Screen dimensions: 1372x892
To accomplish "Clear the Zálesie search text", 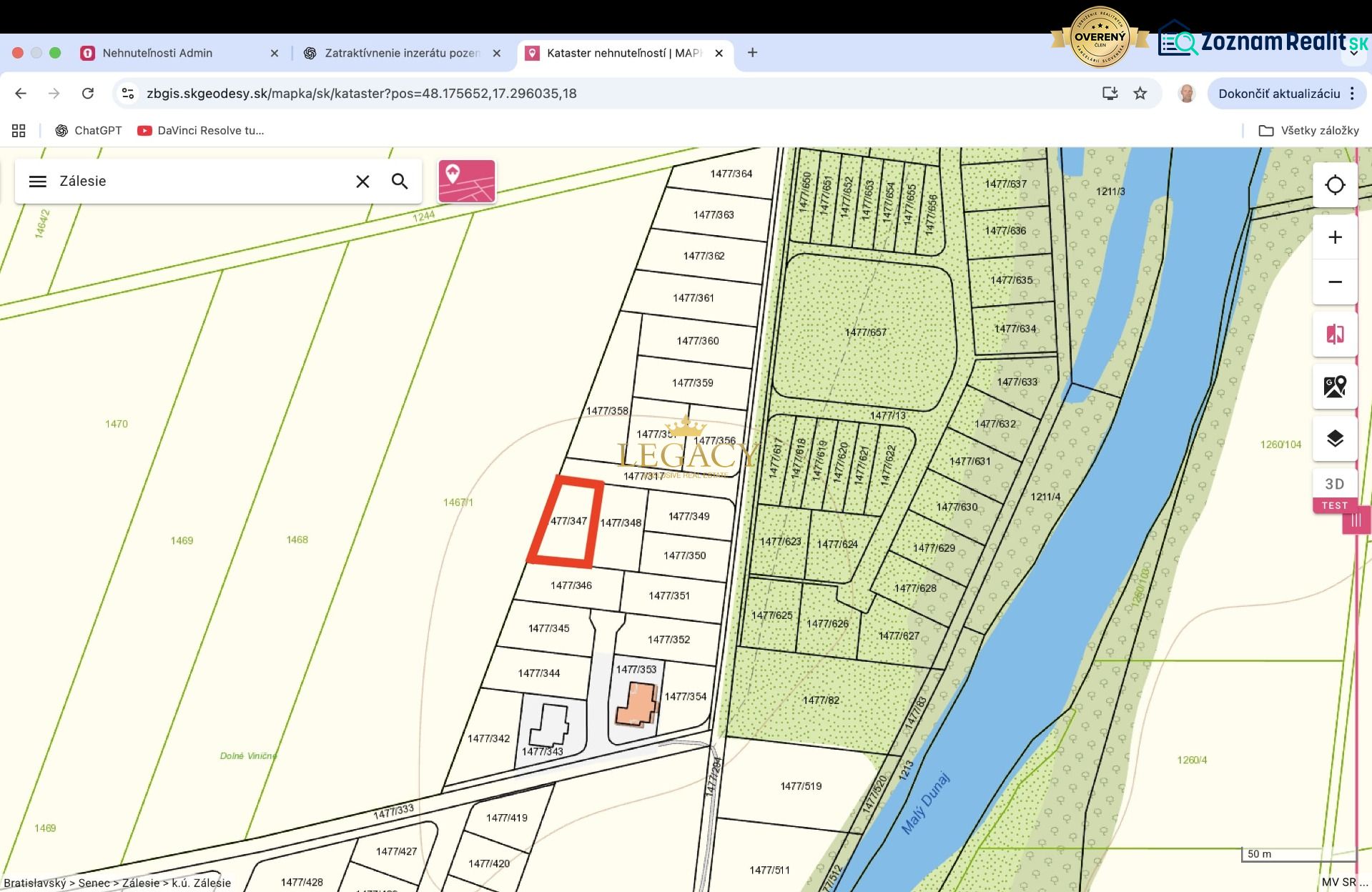I will (x=362, y=182).
